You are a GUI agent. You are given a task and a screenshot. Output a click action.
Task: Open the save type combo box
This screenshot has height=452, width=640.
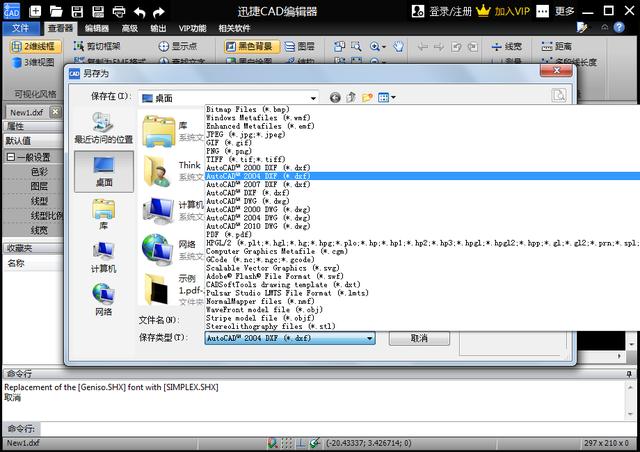290,338
